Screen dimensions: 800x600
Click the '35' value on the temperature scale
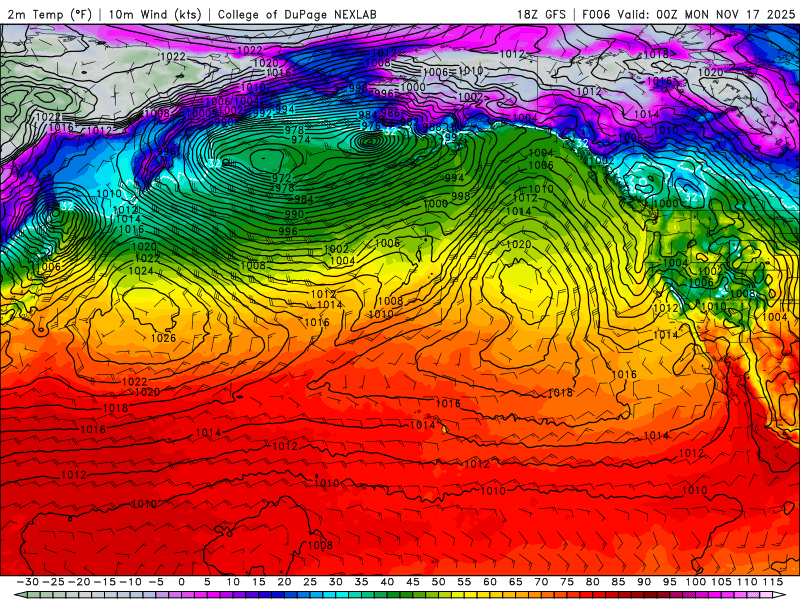point(361,582)
